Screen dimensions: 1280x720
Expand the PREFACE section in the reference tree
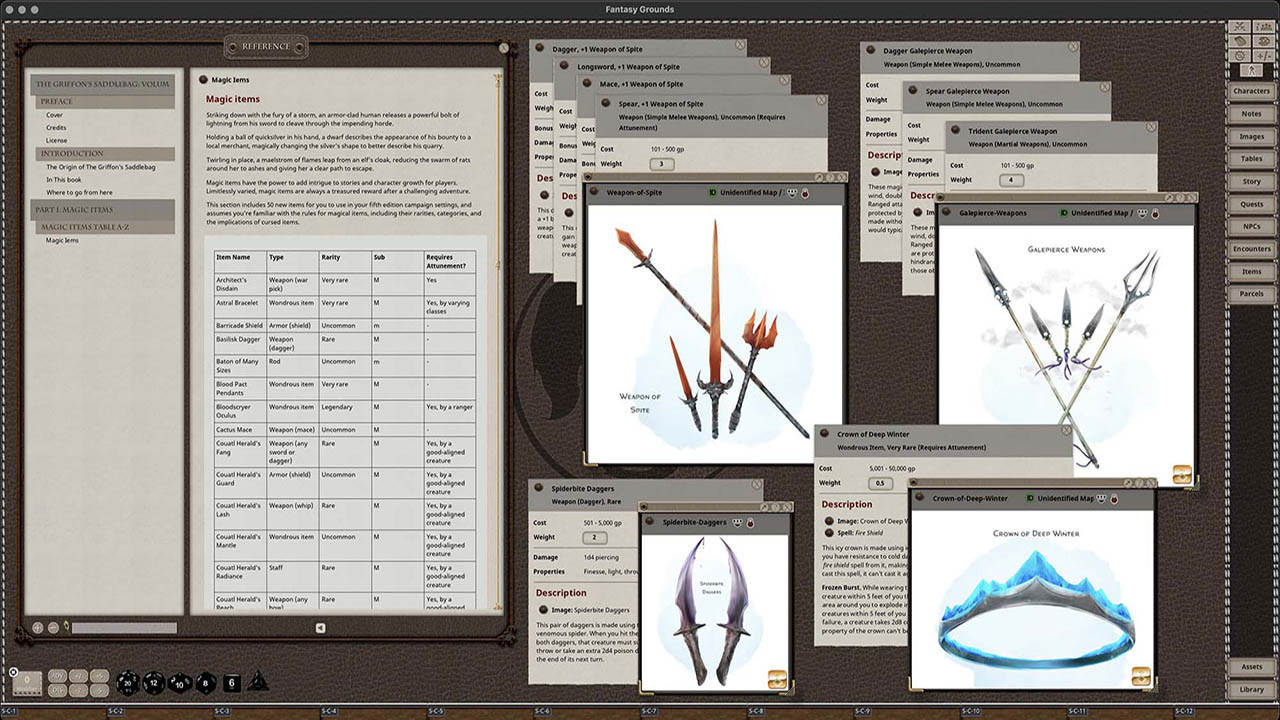click(56, 100)
